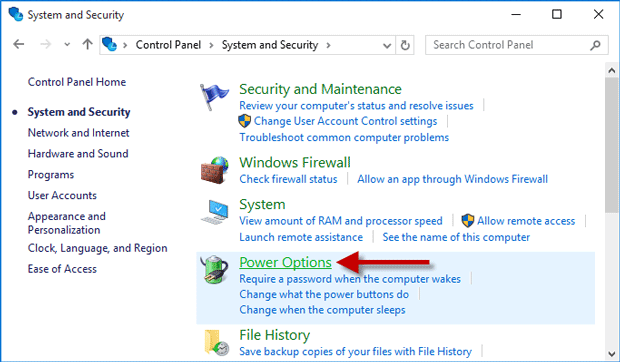620x362 pixels.
Task: Expand the chevron after Control Panel breadcrumb
Action: pyautogui.click(x=211, y=45)
